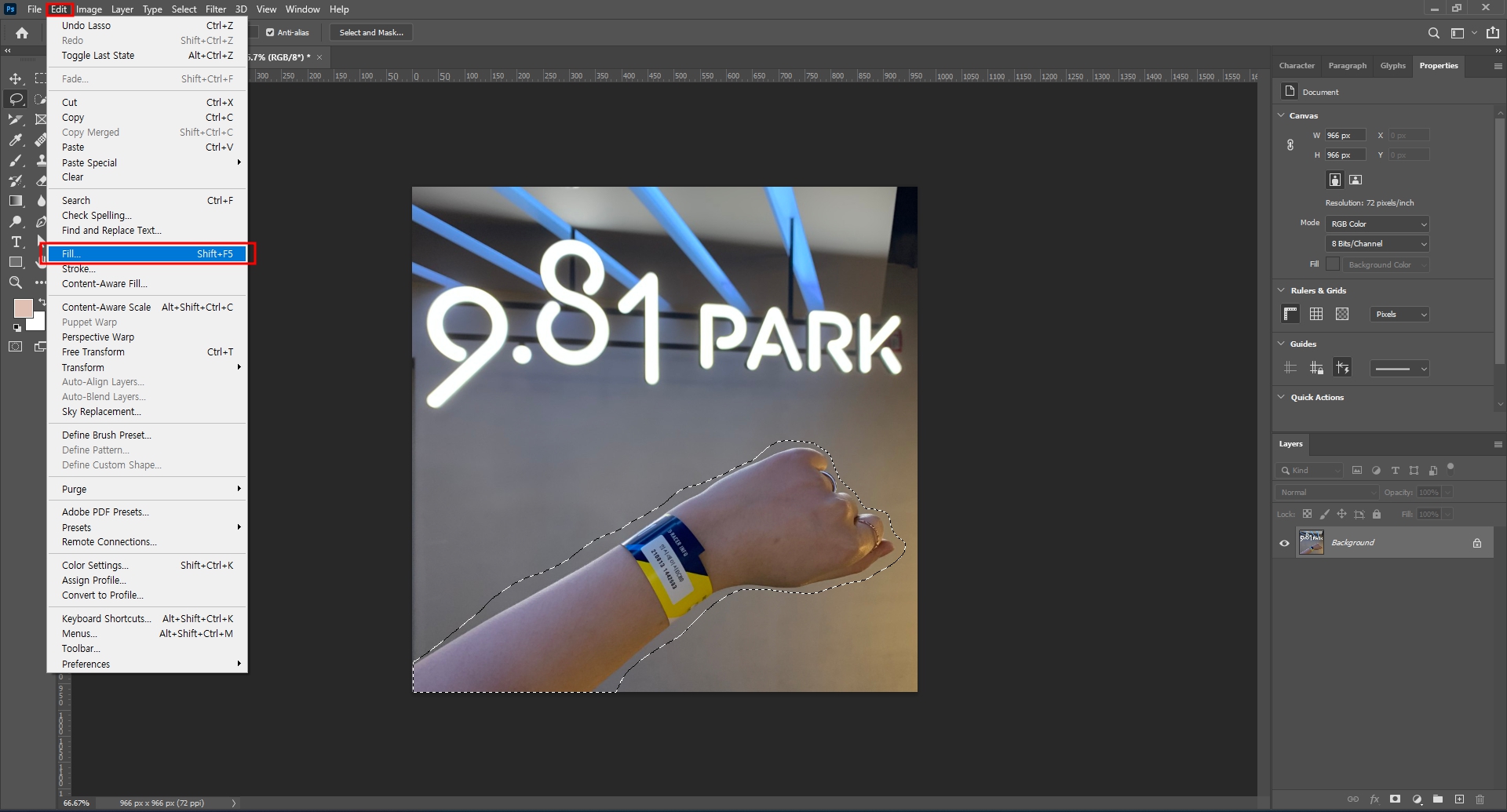Toggle layer filtering switch in Layers panel

tap(1450, 468)
